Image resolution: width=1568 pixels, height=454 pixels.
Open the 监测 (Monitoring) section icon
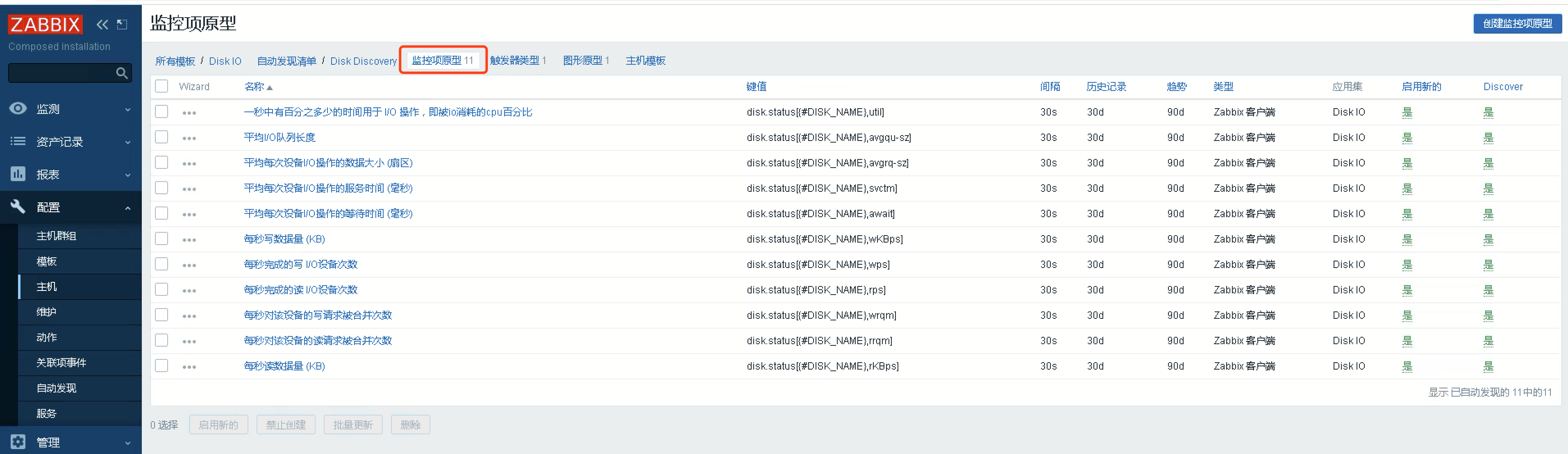click(x=18, y=109)
